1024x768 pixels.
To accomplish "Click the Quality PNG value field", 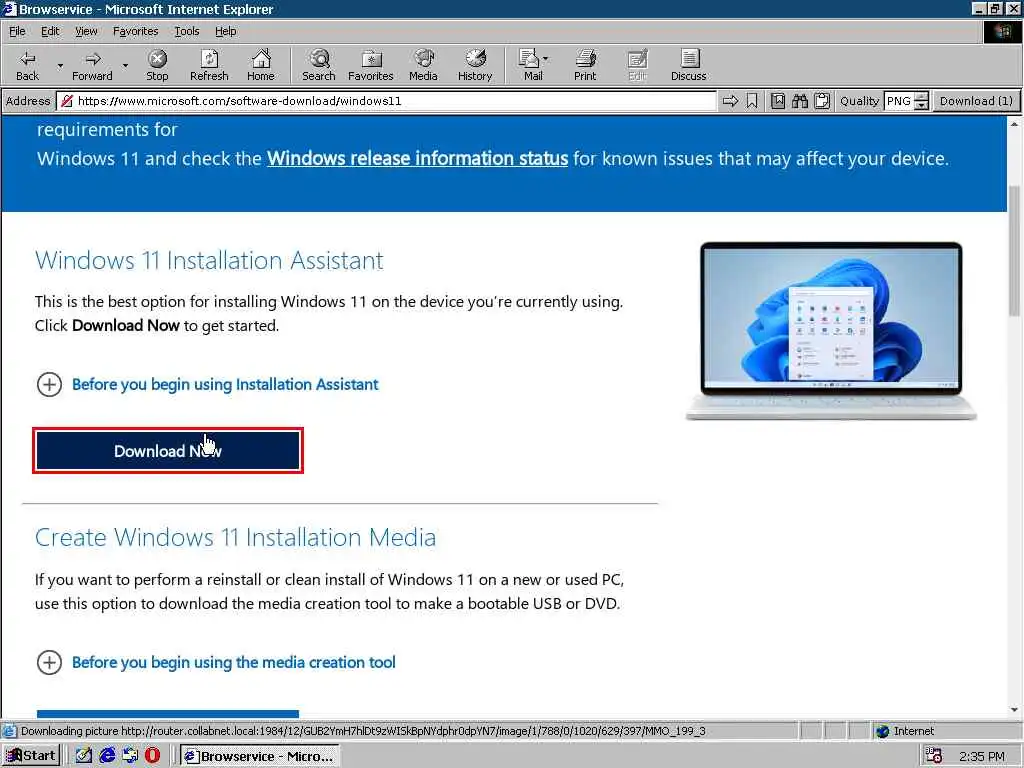I will click(899, 101).
